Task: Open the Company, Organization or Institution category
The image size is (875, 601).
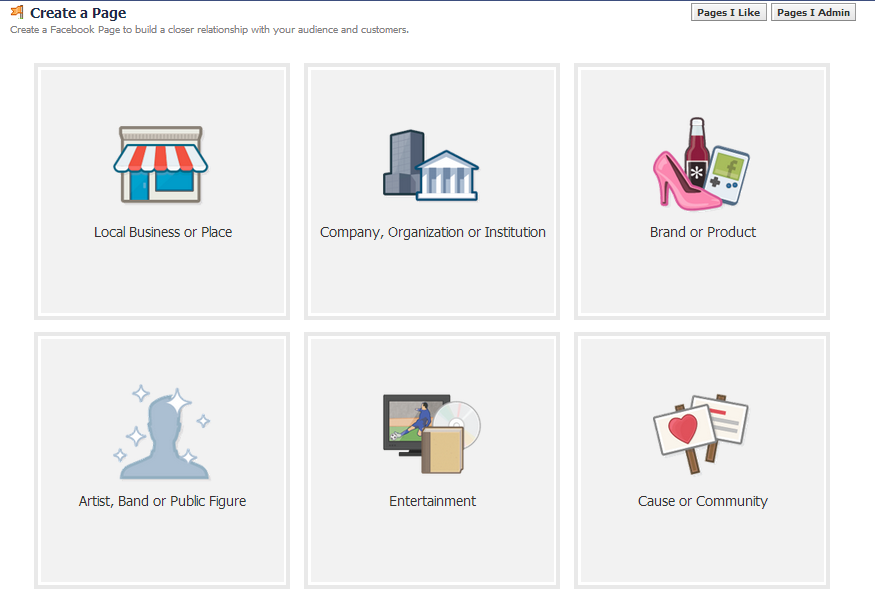Action: point(431,192)
